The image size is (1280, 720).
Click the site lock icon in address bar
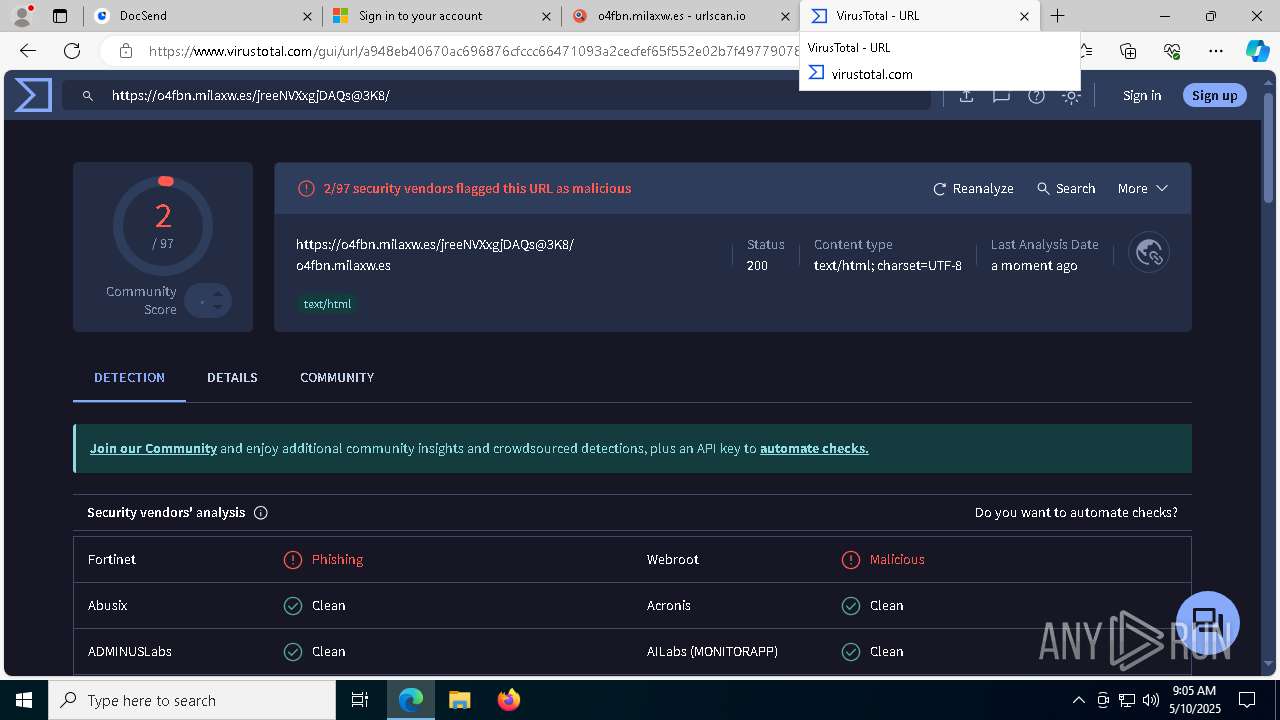point(125,51)
